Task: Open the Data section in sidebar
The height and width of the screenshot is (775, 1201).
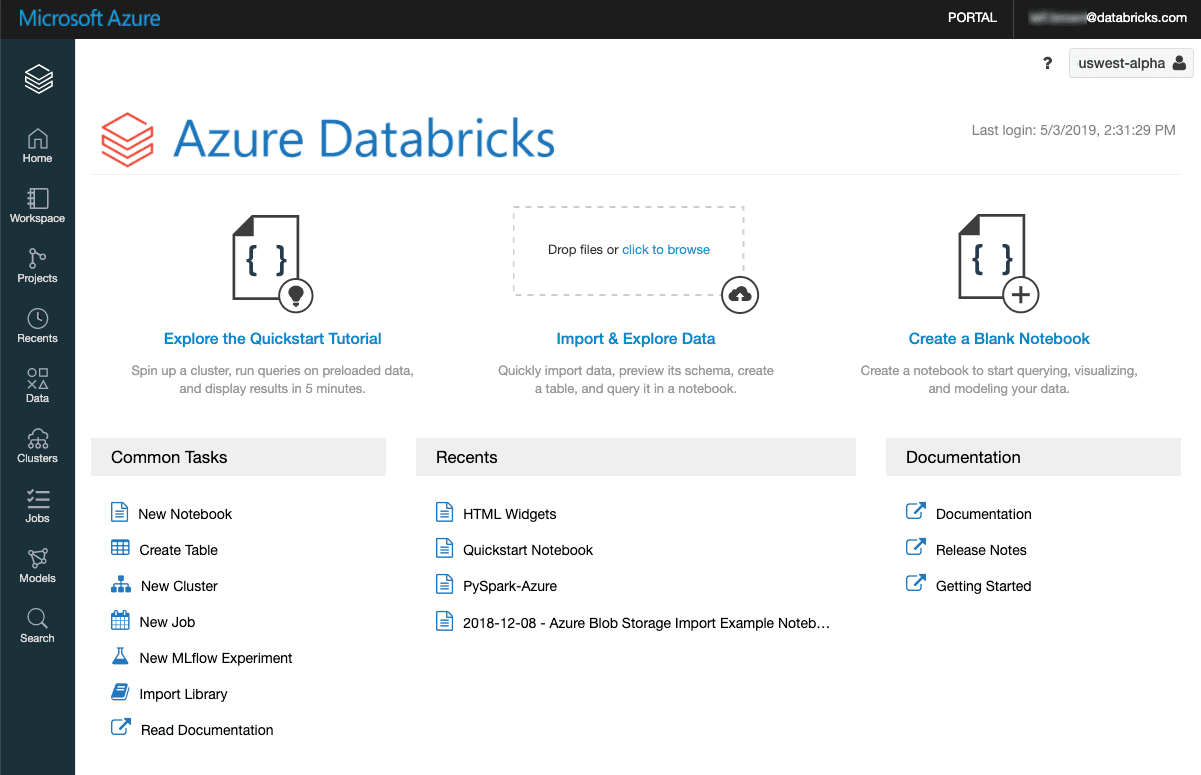Action: 37,384
